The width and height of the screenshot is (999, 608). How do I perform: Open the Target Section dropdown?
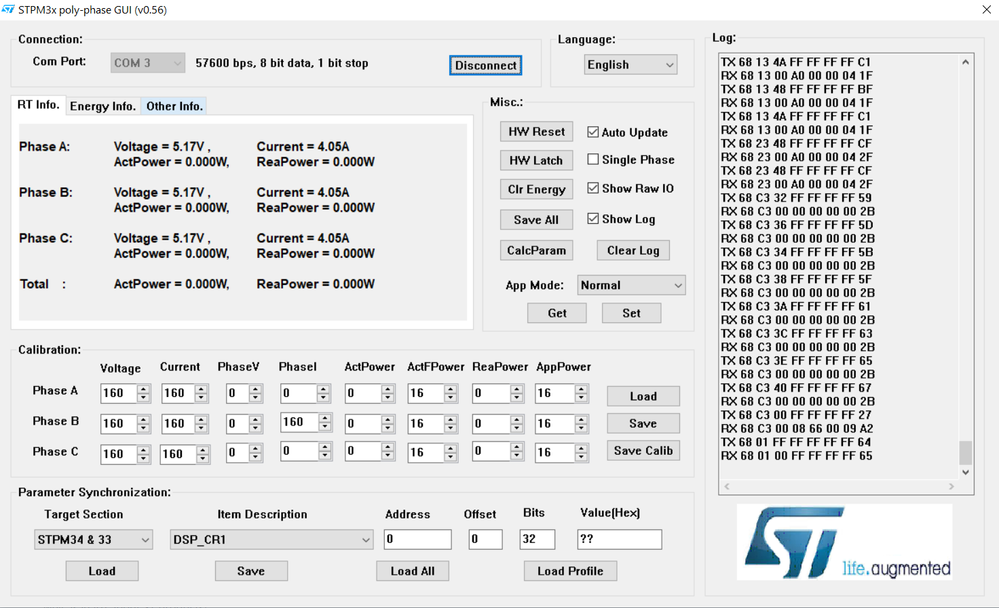click(x=93, y=540)
